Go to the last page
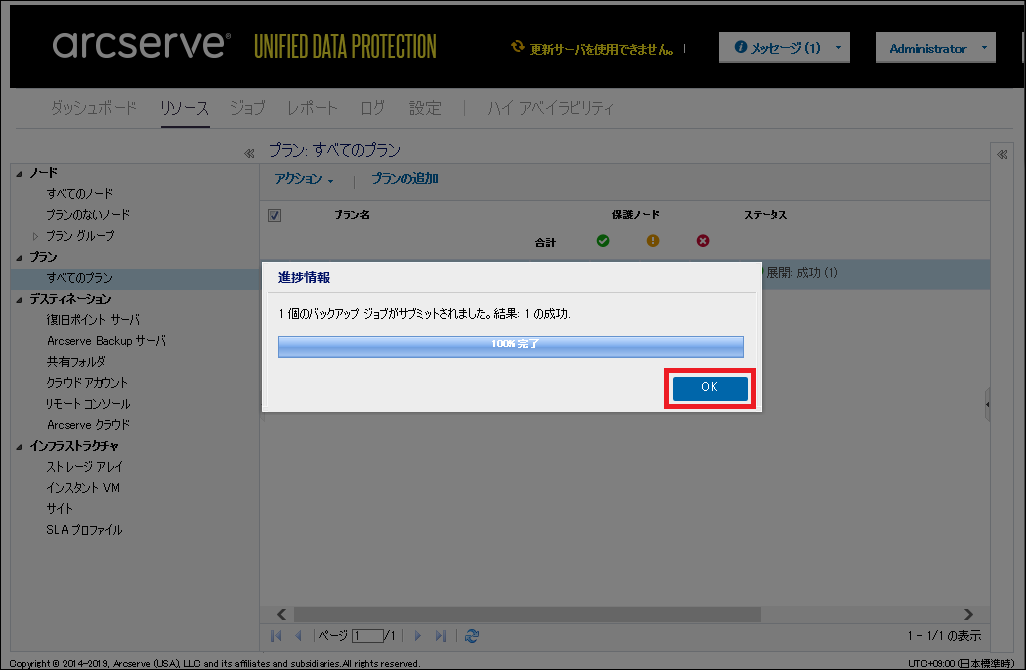 pos(441,635)
